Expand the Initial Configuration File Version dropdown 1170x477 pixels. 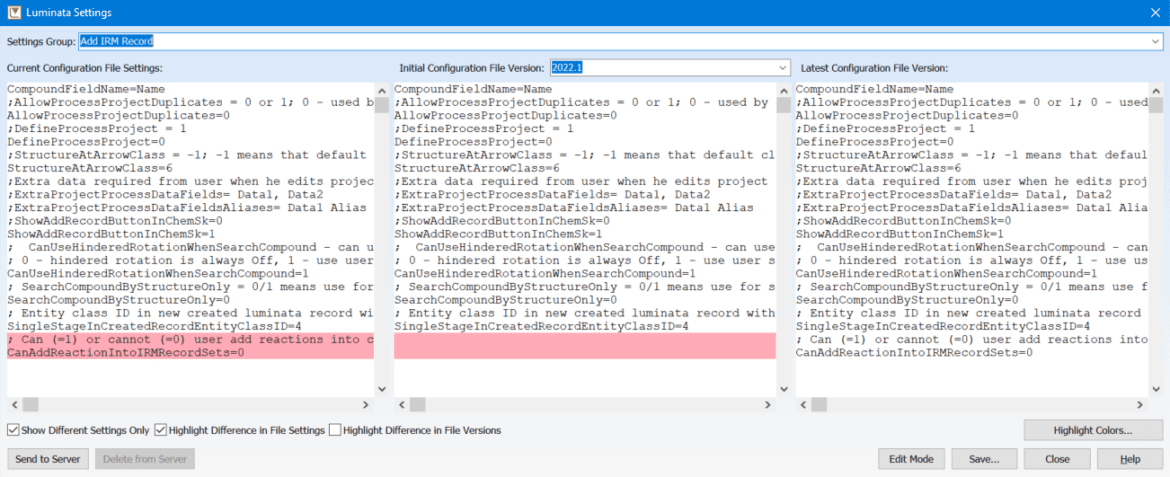[781, 68]
